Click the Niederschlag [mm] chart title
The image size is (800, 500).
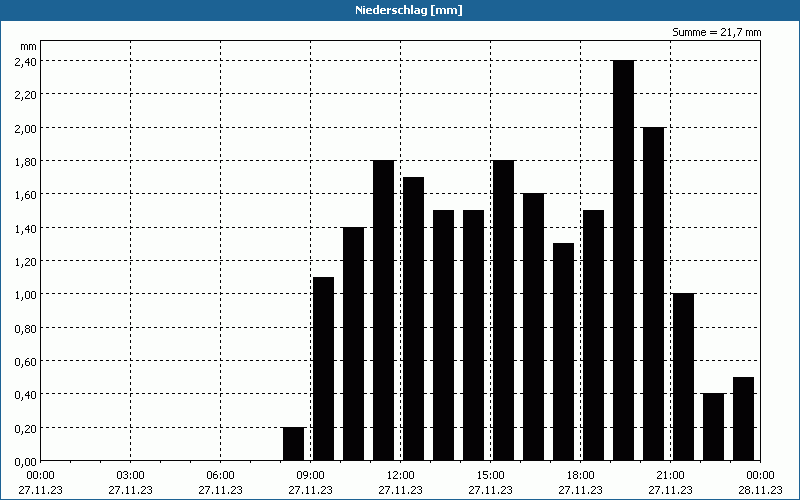409,10
